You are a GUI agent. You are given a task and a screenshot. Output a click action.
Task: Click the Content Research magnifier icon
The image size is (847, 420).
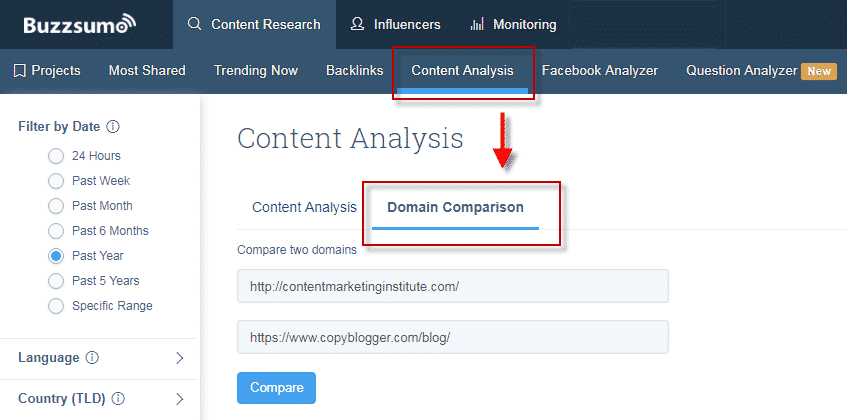[x=195, y=24]
